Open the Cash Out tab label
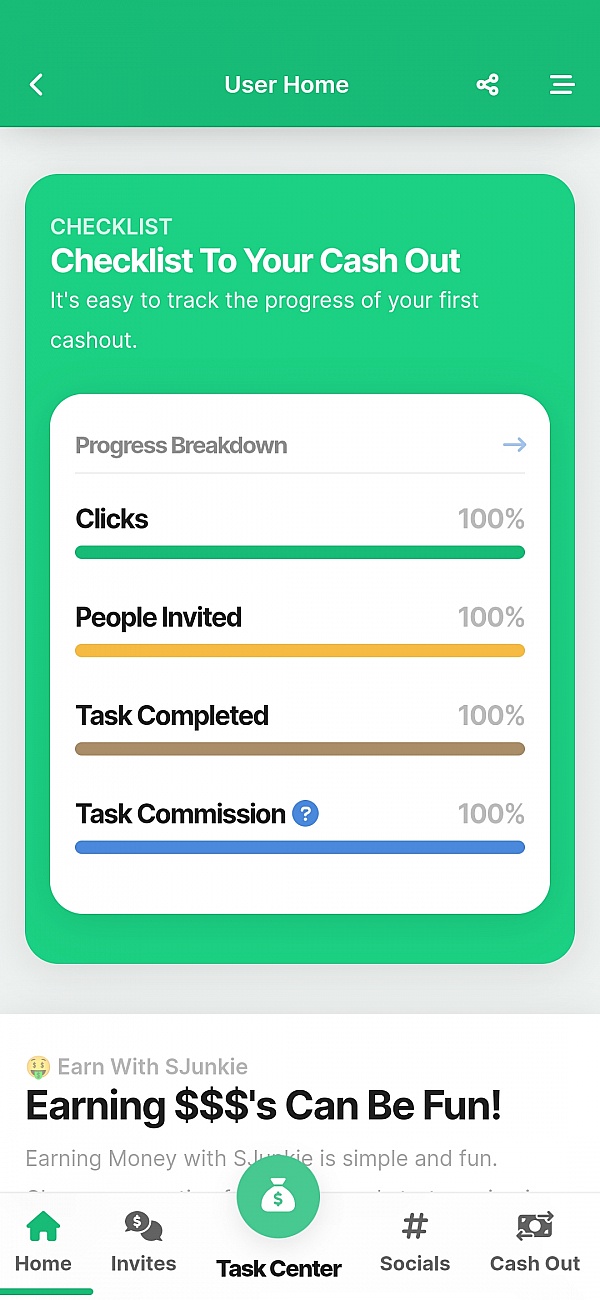 pyautogui.click(x=535, y=1264)
